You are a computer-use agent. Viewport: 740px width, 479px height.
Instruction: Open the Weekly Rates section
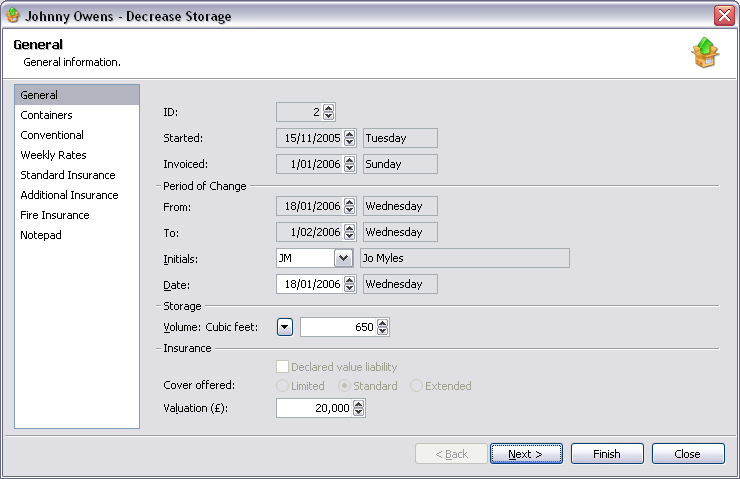point(53,155)
